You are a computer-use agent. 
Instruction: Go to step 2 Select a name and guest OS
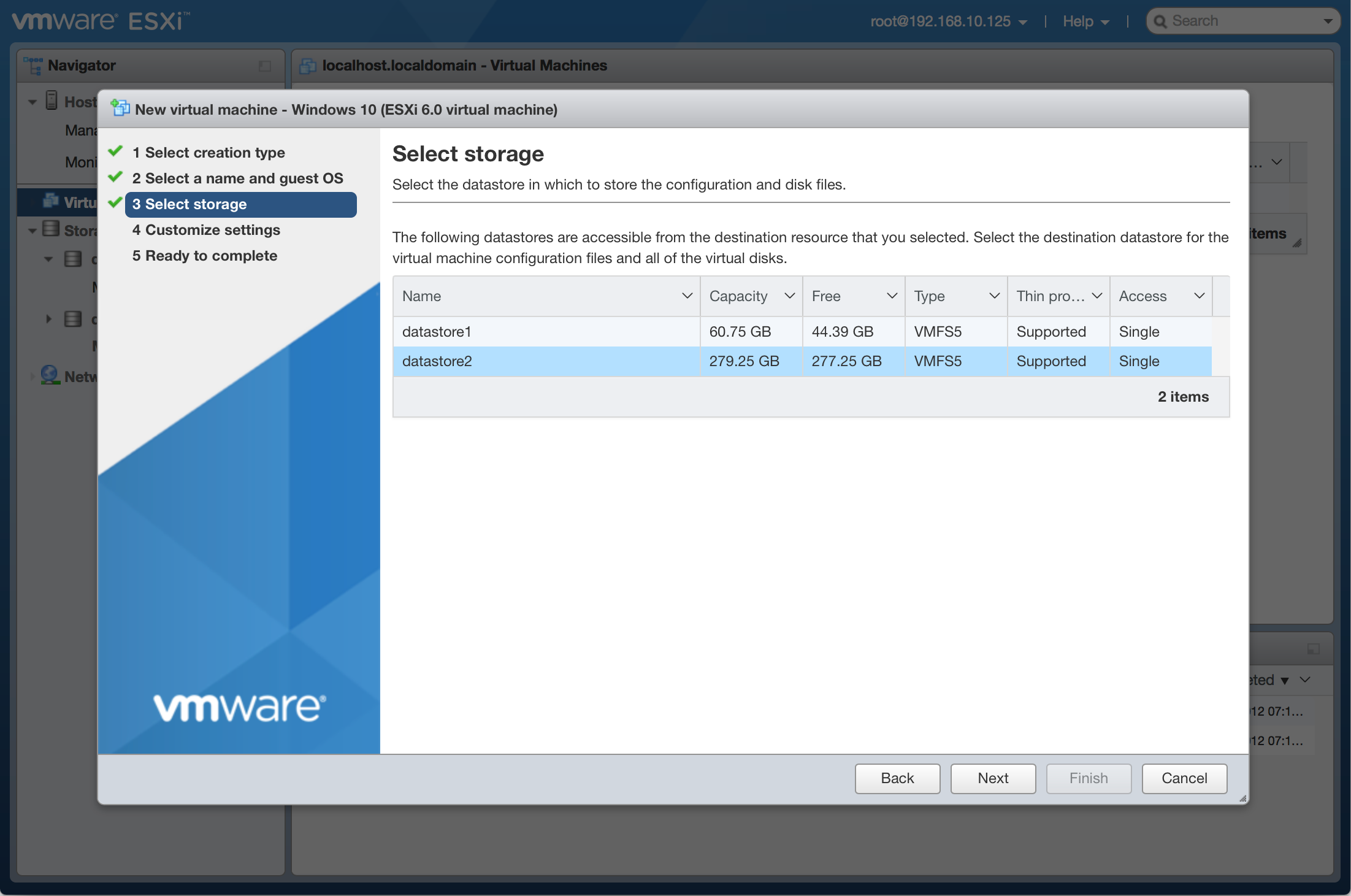[x=237, y=178]
